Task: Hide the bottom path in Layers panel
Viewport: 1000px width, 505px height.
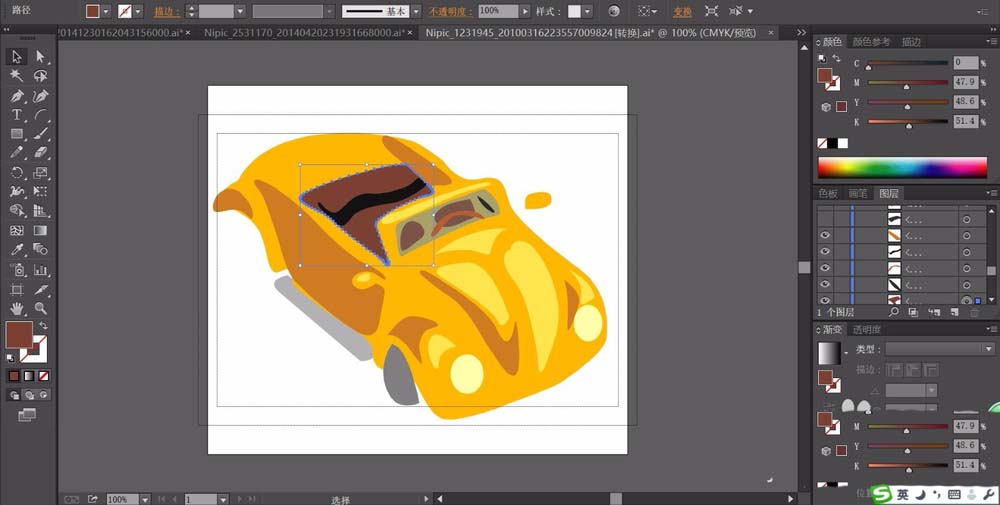Action: coord(825,299)
